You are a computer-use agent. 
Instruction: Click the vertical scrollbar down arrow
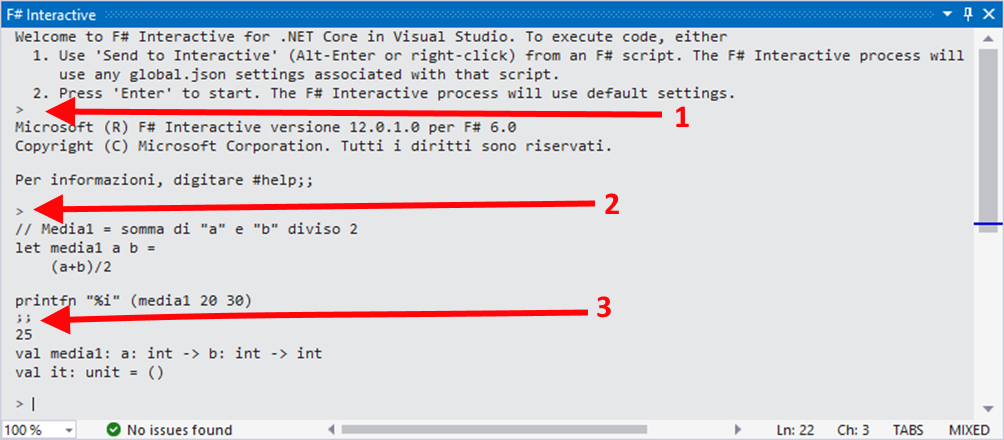click(x=986, y=409)
